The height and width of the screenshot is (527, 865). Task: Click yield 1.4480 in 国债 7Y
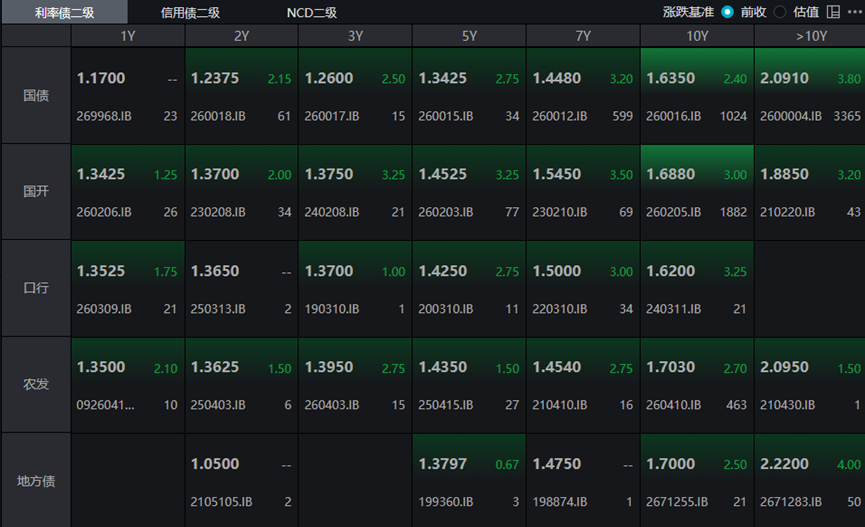[x=557, y=78]
